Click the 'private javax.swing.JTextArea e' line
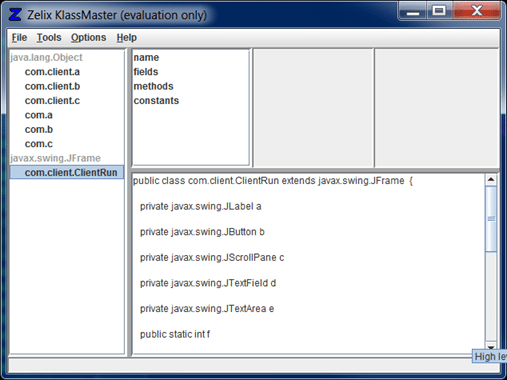 tap(207, 309)
